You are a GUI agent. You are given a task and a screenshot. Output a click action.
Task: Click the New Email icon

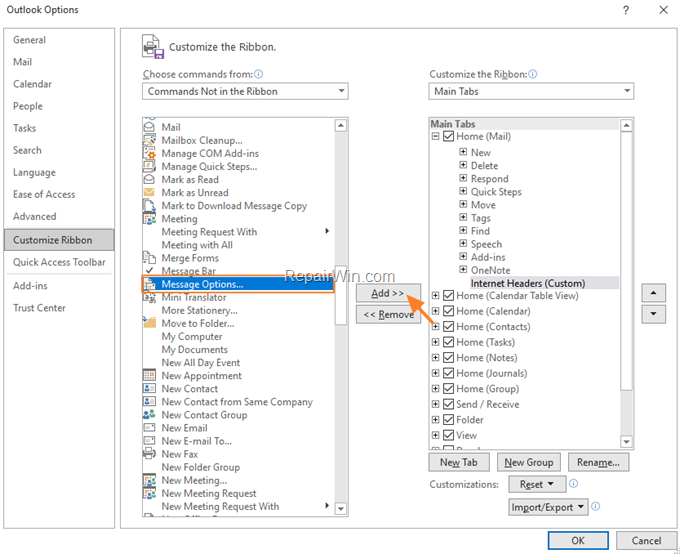pos(149,428)
